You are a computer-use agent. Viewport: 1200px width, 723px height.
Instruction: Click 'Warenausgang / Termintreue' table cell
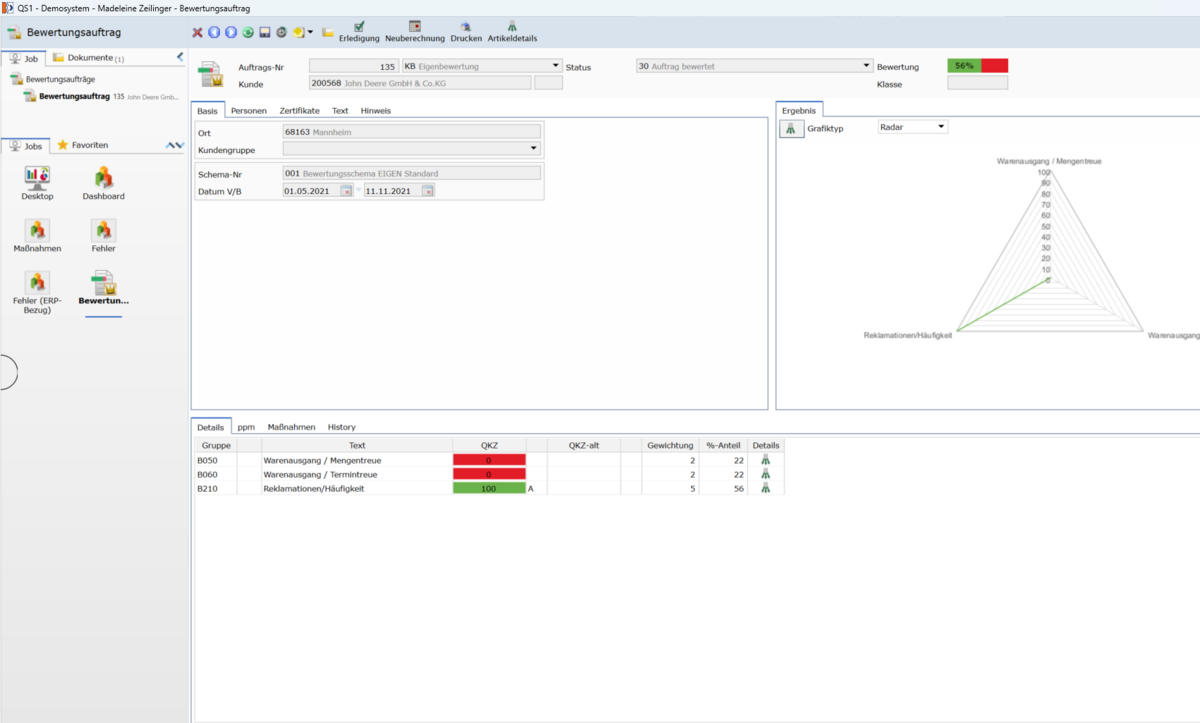point(357,474)
